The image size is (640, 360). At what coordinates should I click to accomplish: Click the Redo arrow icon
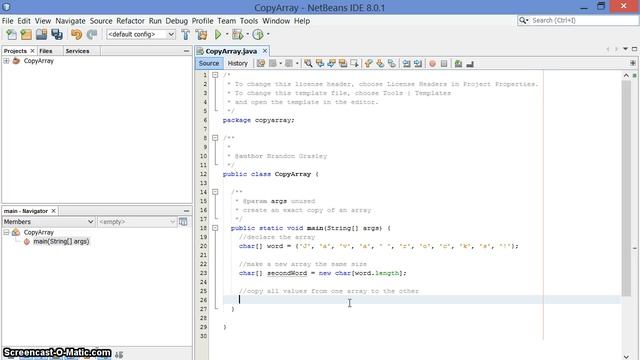92,35
